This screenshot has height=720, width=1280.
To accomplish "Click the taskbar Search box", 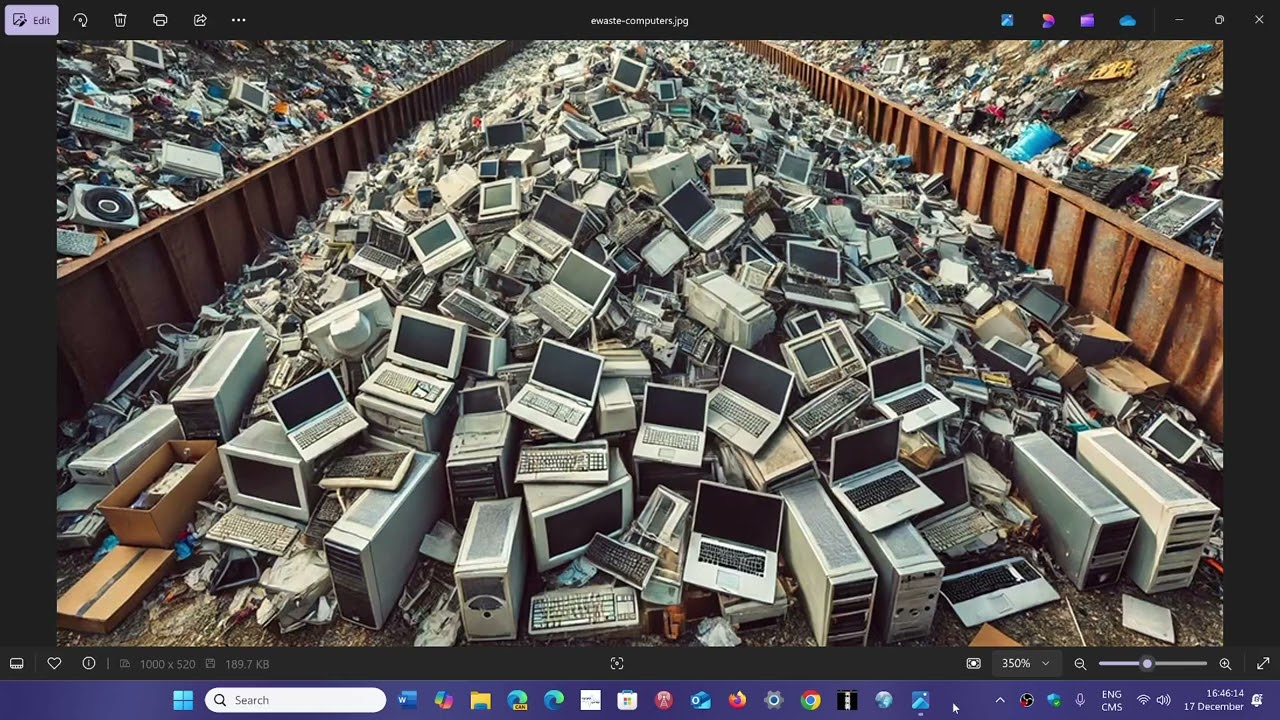I will click(296, 700).
